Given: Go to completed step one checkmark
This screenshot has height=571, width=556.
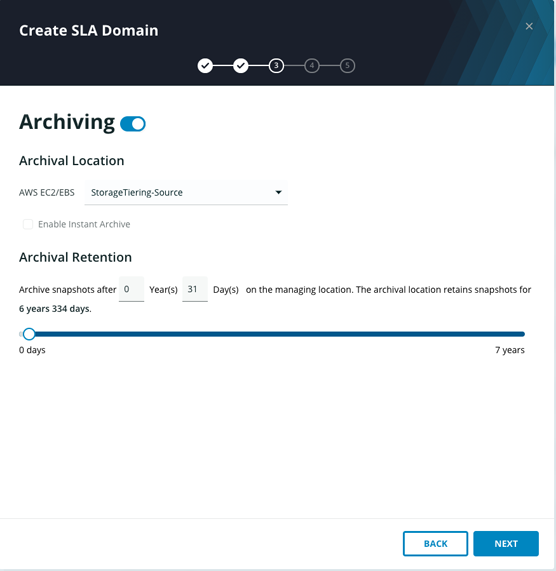Looking at the screenshot, I should pyautogui.click(x=205, y=66).
